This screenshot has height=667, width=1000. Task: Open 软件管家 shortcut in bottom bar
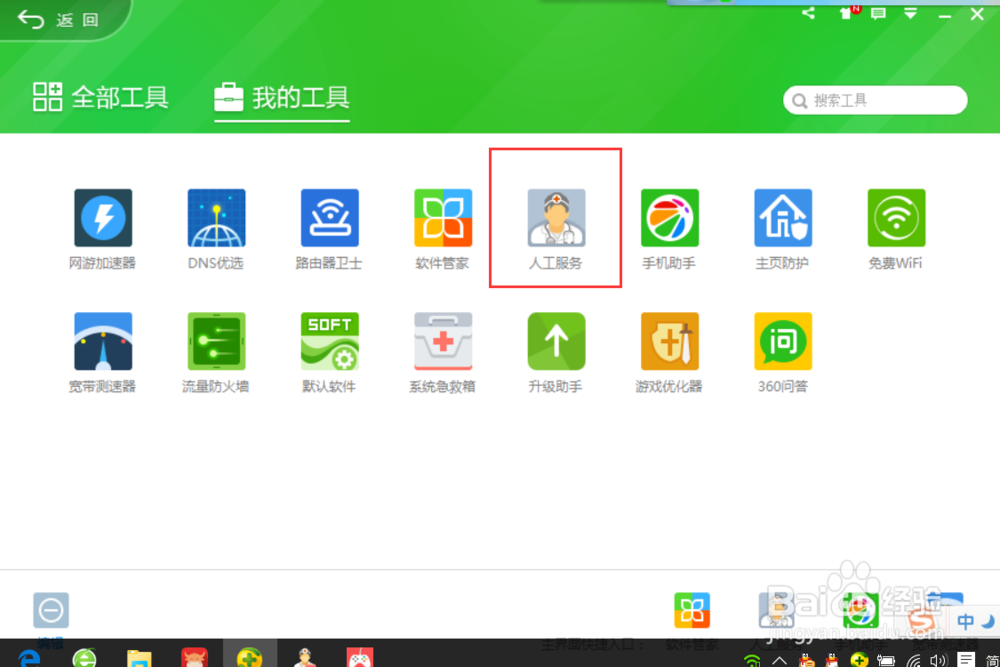tap(692, 610)
